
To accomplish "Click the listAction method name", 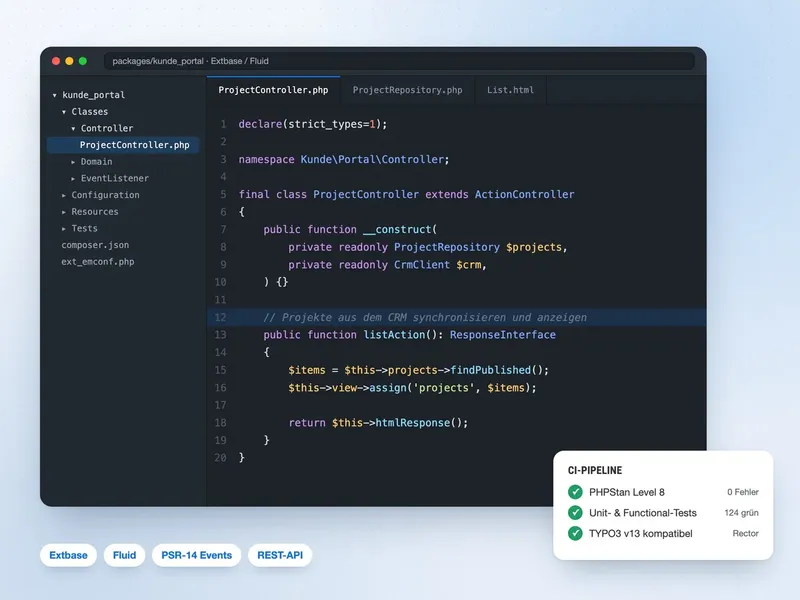I will tap(394, 335).
